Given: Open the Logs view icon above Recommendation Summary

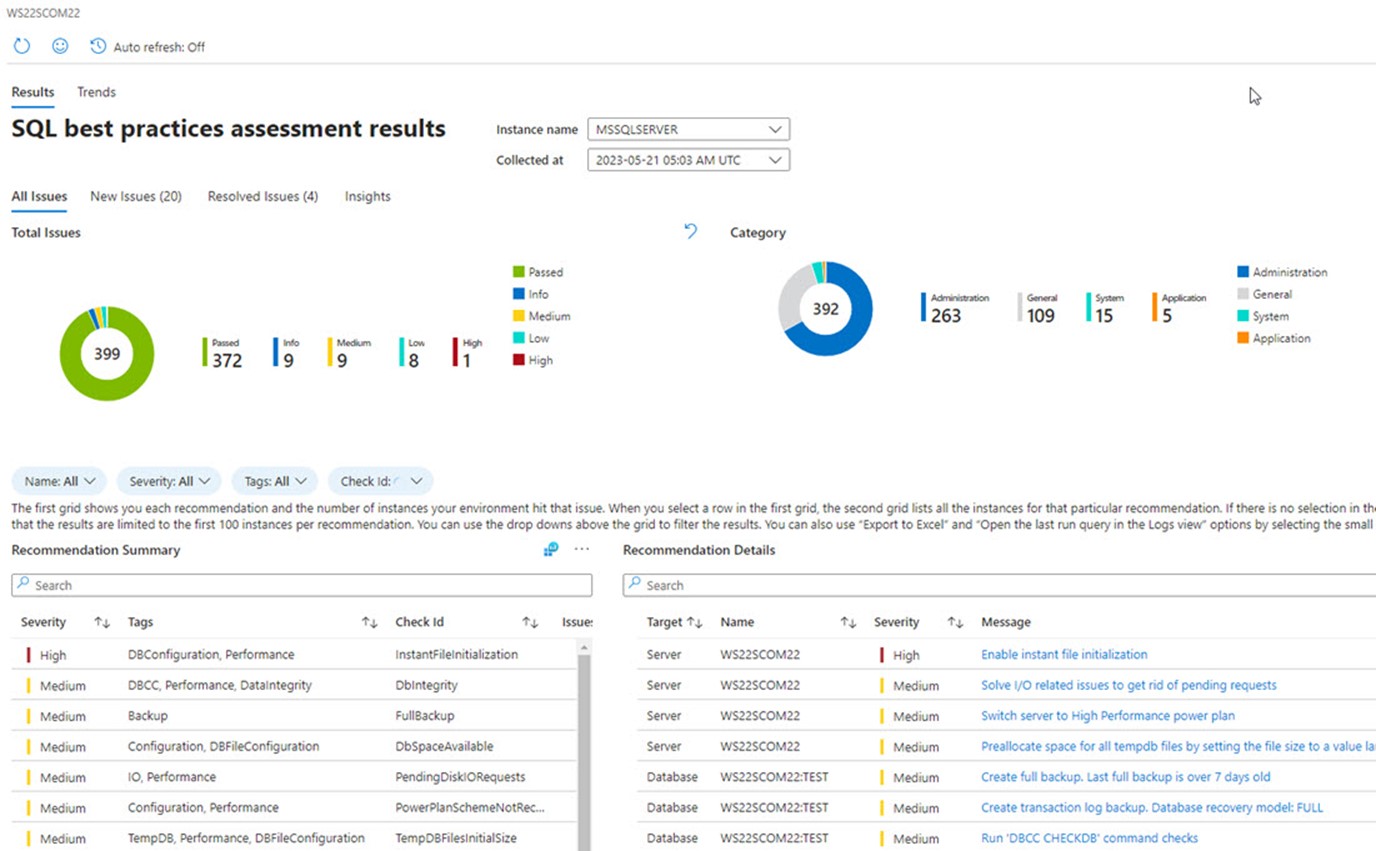Looking at the screenshot, I should (551, 549).
